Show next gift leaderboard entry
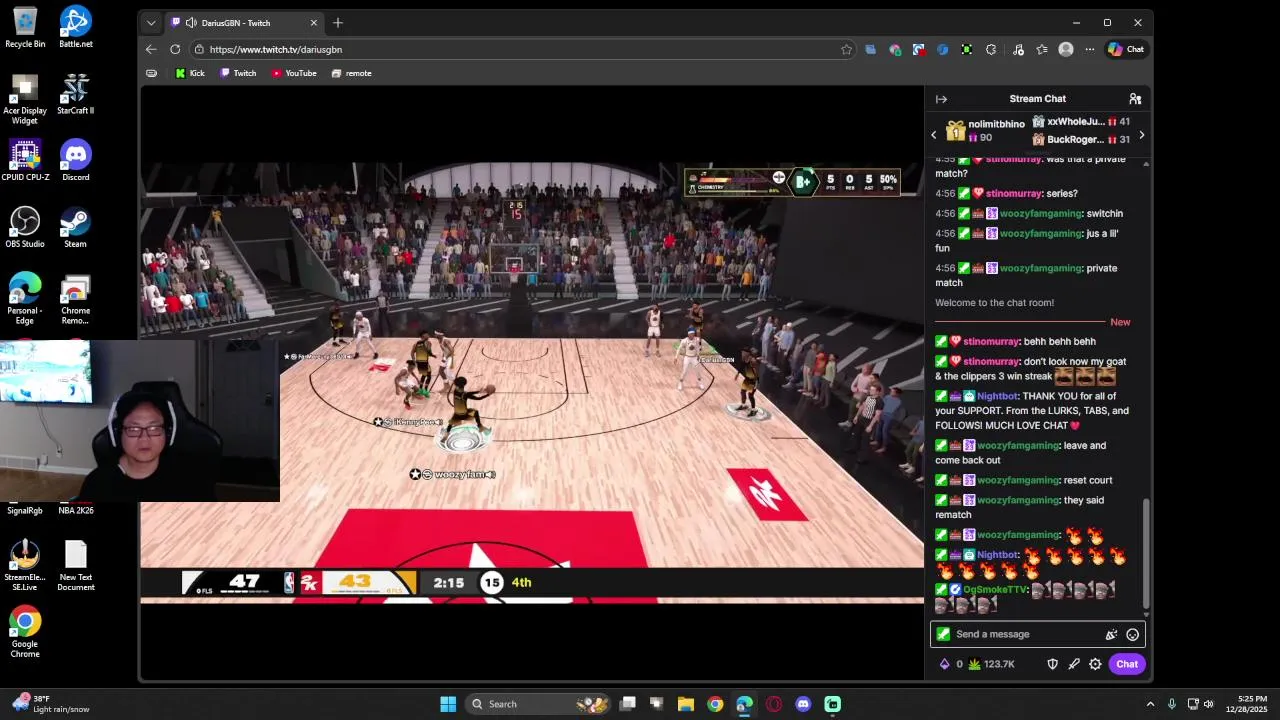This screenshot has height=720, width=1280. point(1142,135)
